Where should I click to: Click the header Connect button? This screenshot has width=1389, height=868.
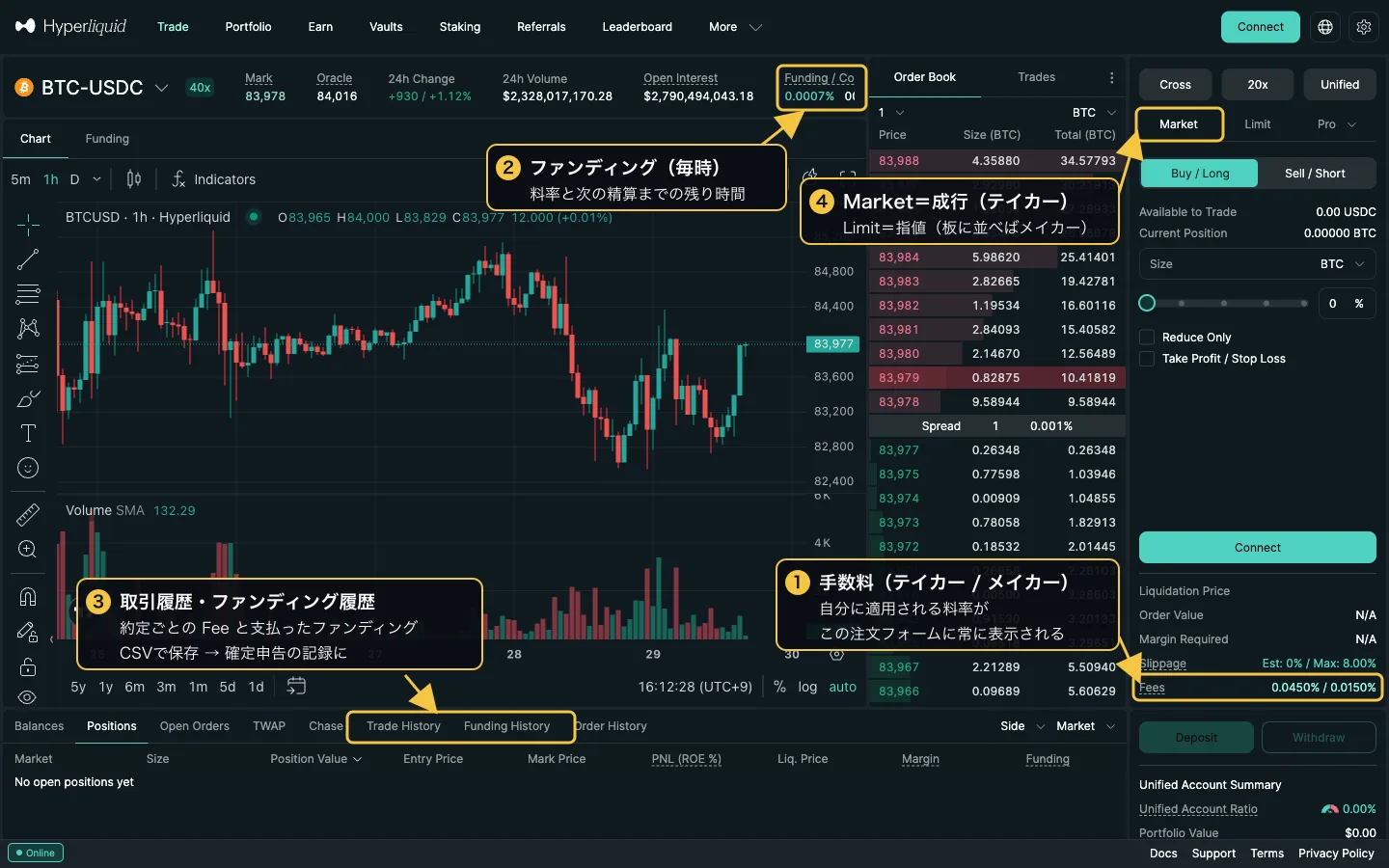(x=1260, y=27)
